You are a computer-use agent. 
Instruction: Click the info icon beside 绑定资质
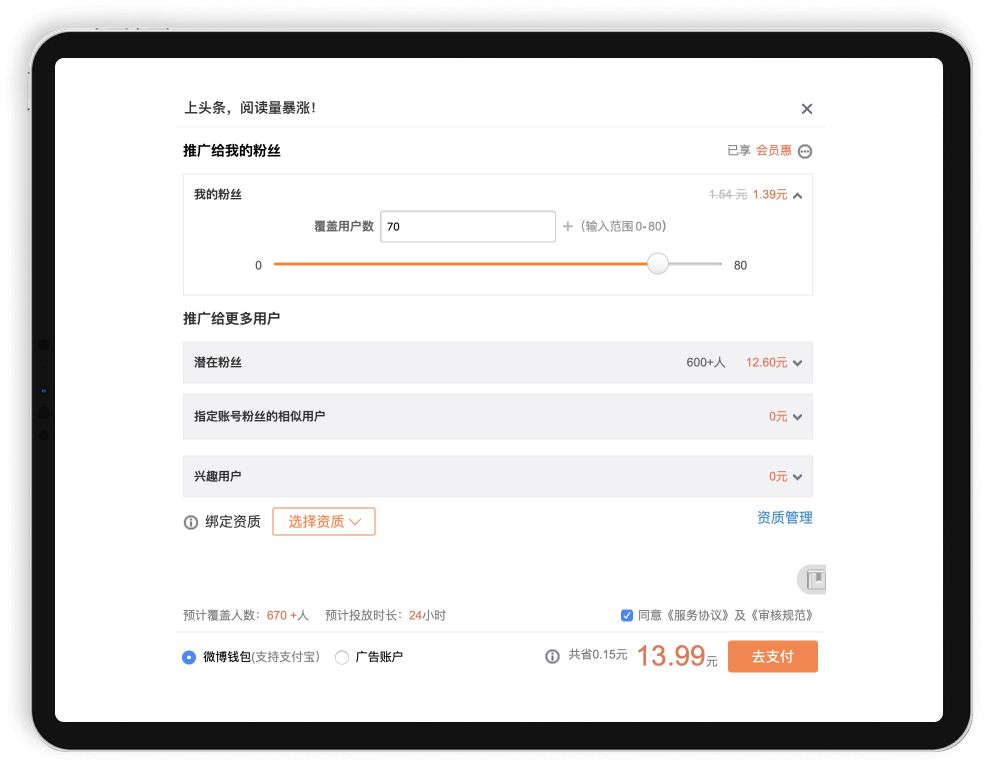191,522
